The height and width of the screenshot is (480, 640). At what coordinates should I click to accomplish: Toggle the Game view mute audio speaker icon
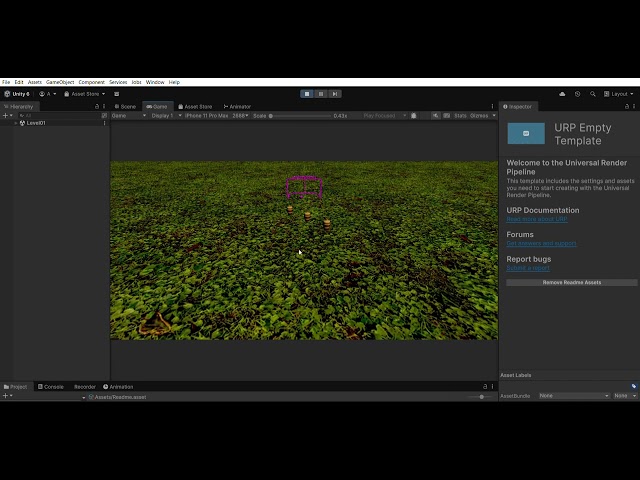[x=436, y=116]
